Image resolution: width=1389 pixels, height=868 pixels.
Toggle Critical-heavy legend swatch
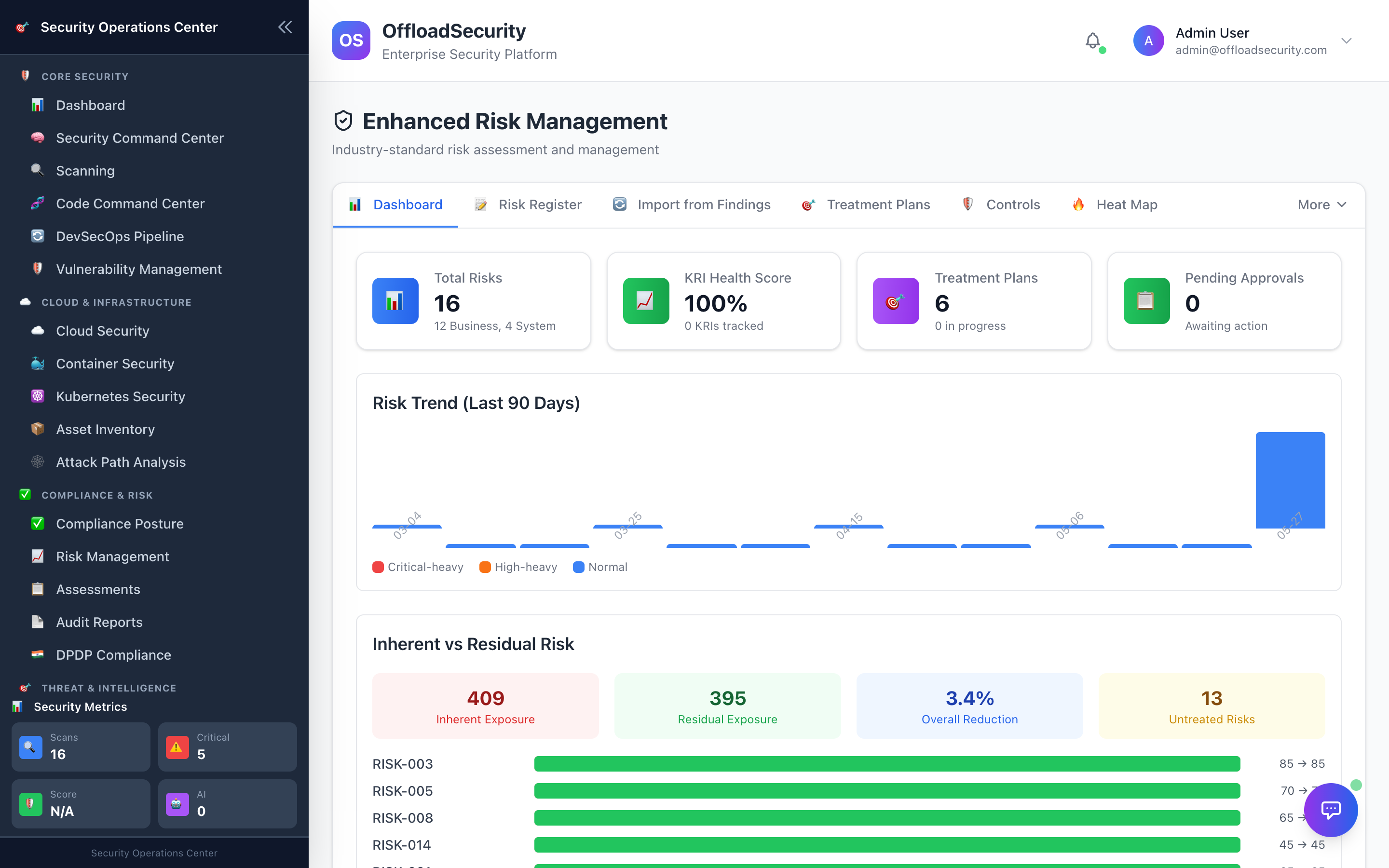(378, 567)
